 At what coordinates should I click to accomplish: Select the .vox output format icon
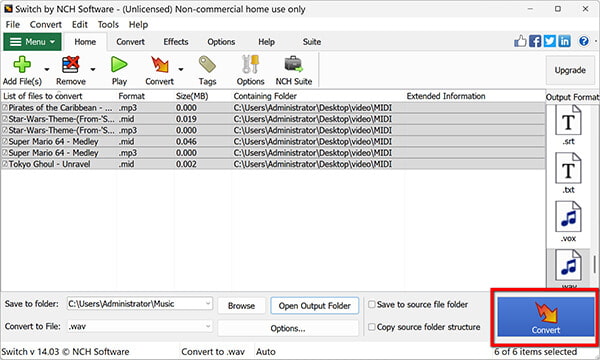[x=568, y=217]
